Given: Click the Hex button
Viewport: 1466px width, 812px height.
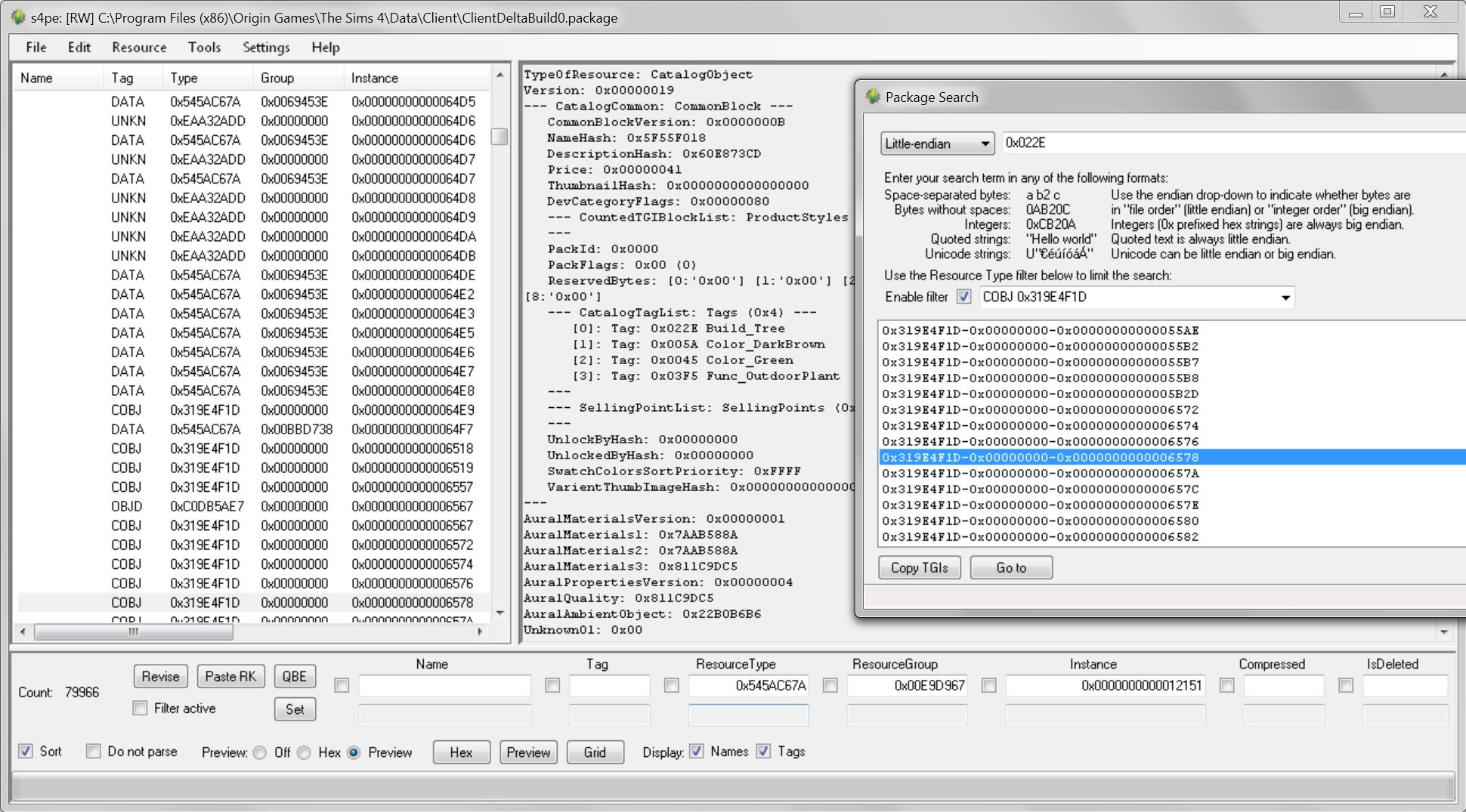Looking at the screenshot, I should (461, 752).
